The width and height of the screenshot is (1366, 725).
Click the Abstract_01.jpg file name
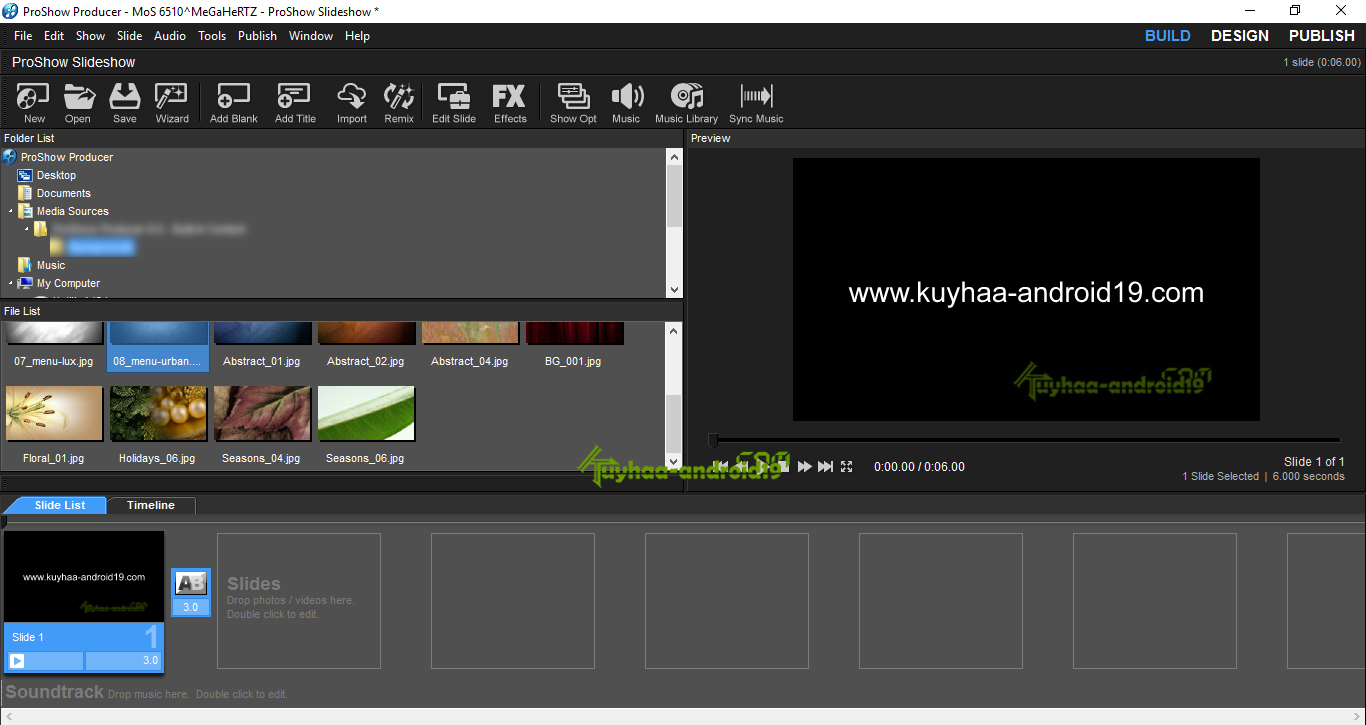tap(261, 361)
